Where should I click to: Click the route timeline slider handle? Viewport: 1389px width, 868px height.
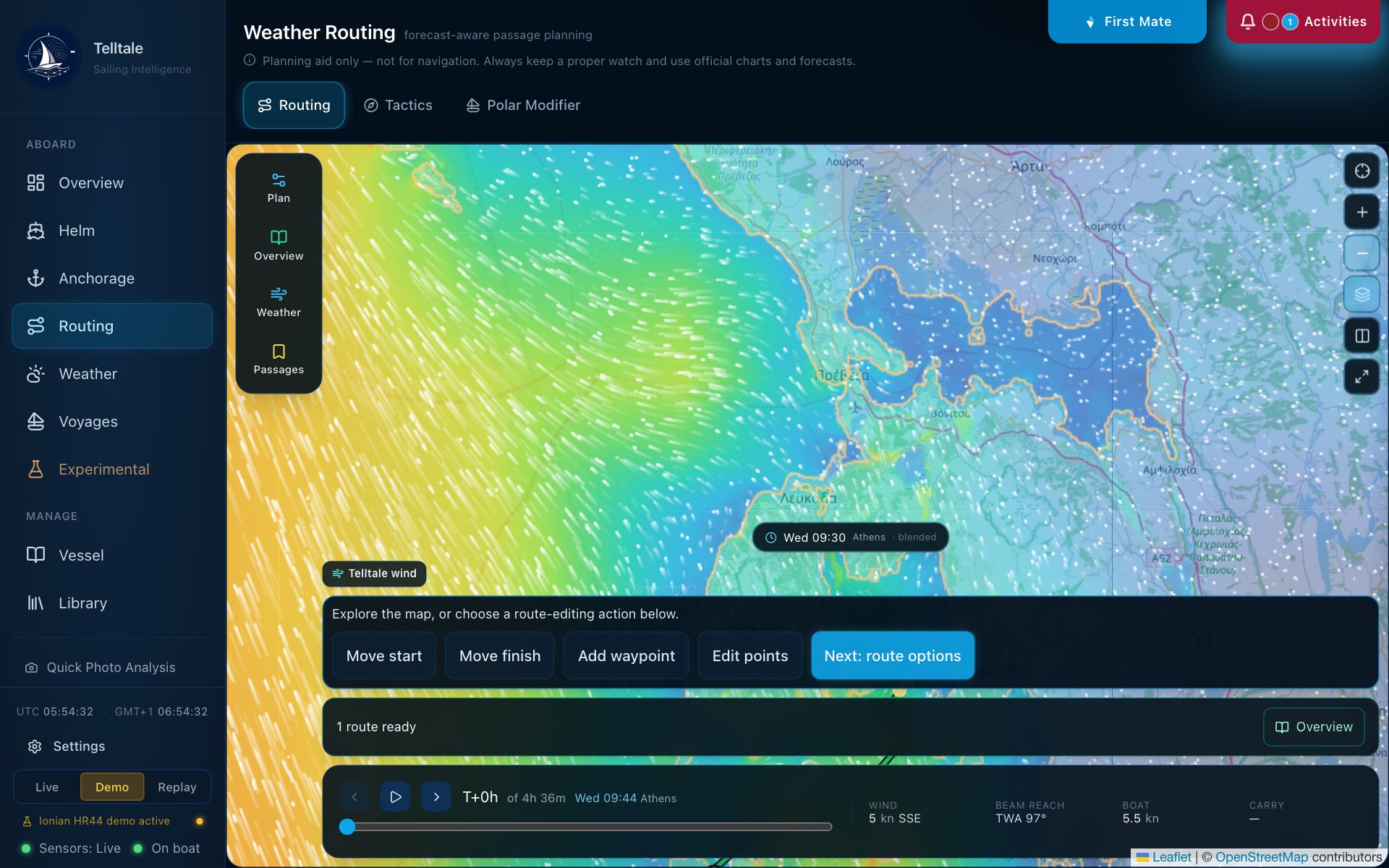[x=347, y=827]
